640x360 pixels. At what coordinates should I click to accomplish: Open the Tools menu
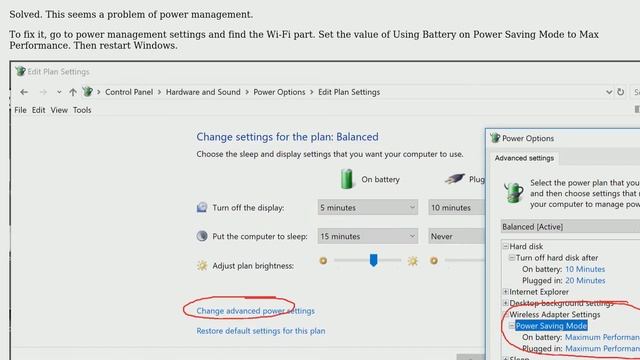click(82, 110)
